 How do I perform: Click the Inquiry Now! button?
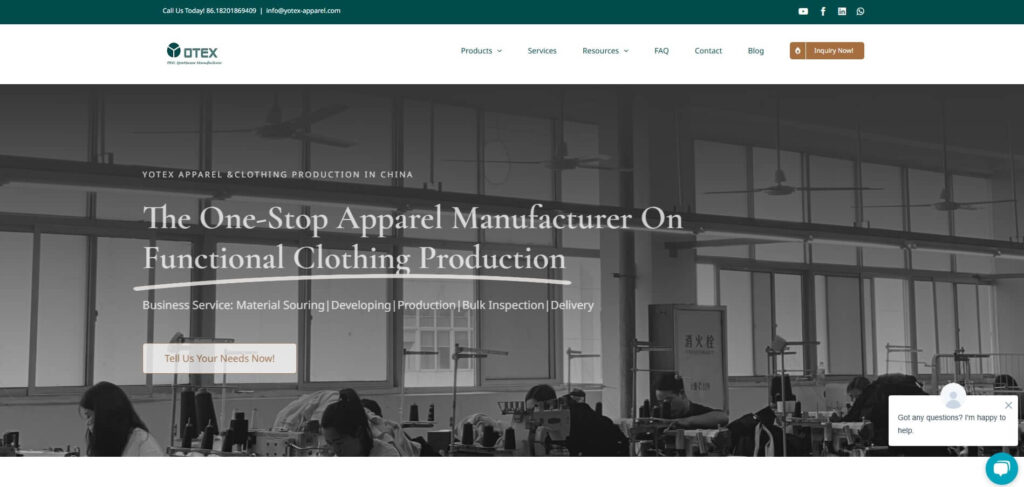pyautogui.click(x=827, y=51)
